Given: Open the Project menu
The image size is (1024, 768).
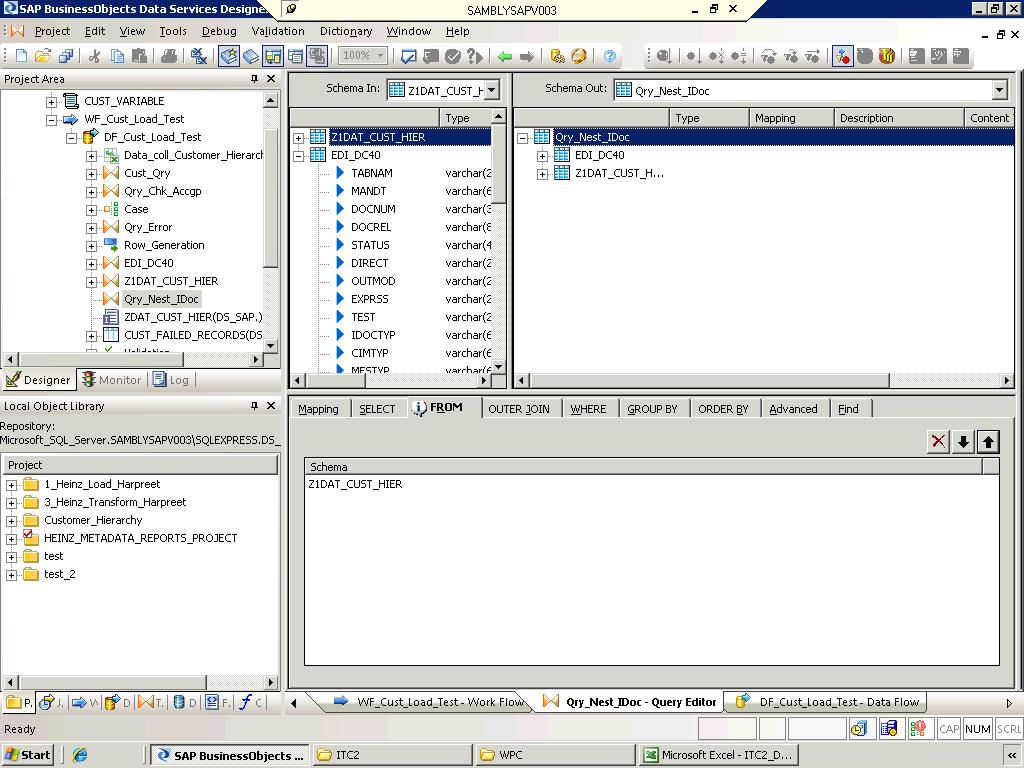Looking at the screenshot, I should point(52,31).
